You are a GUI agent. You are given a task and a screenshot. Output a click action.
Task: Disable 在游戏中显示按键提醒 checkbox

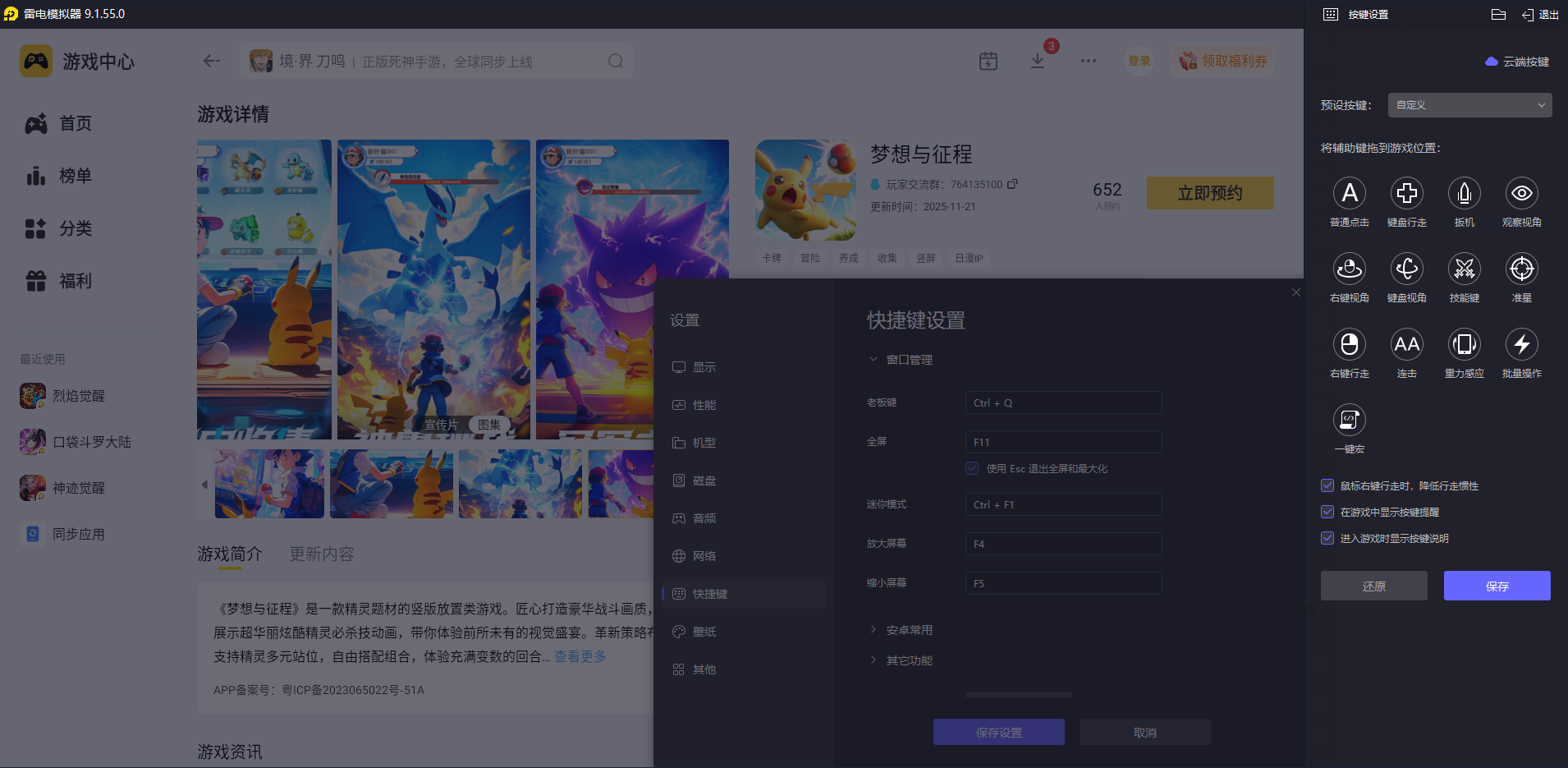[x=1327, y=512]
